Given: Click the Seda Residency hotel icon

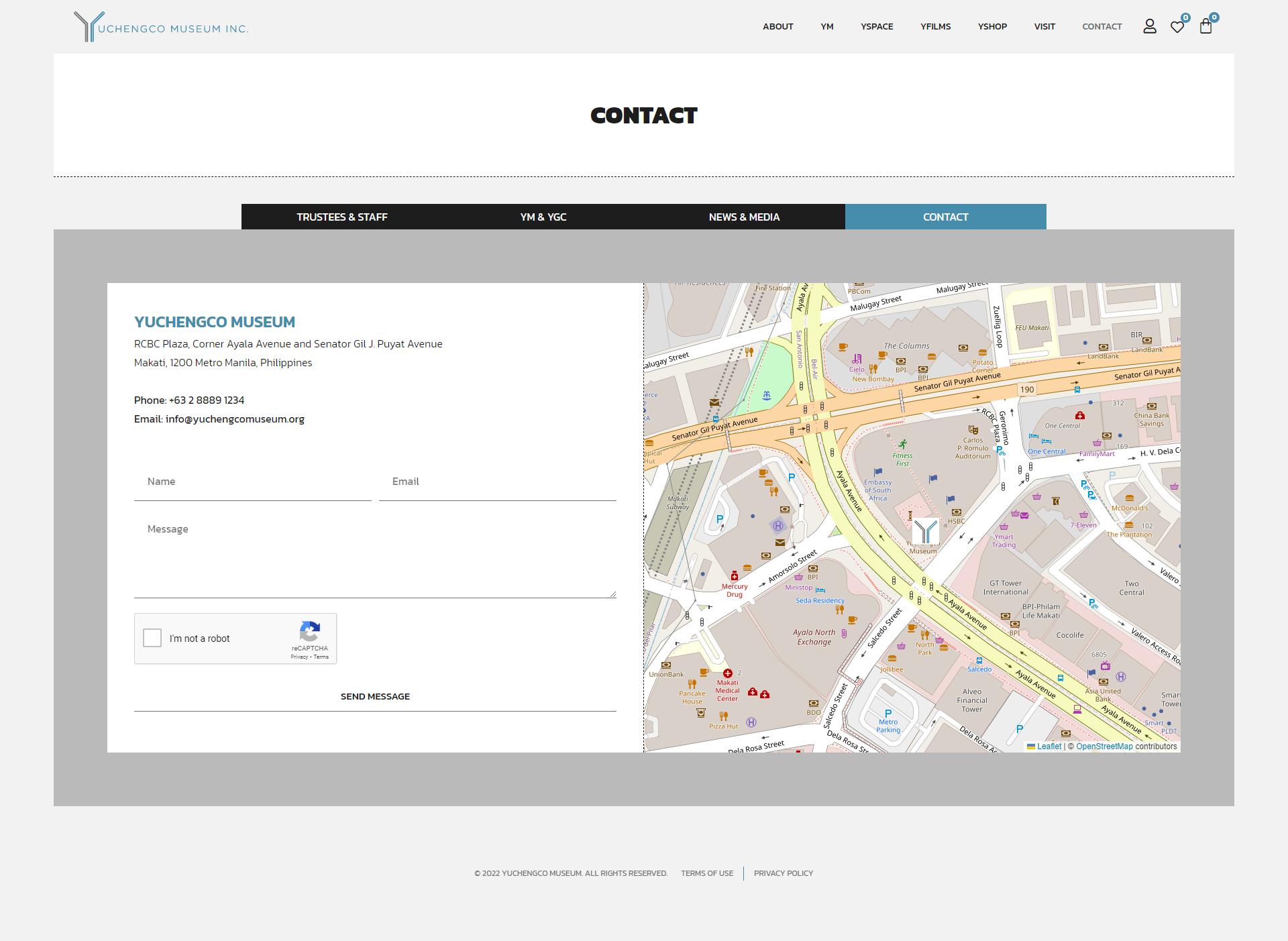Looking at the screenshot, I should coord(820,590).
